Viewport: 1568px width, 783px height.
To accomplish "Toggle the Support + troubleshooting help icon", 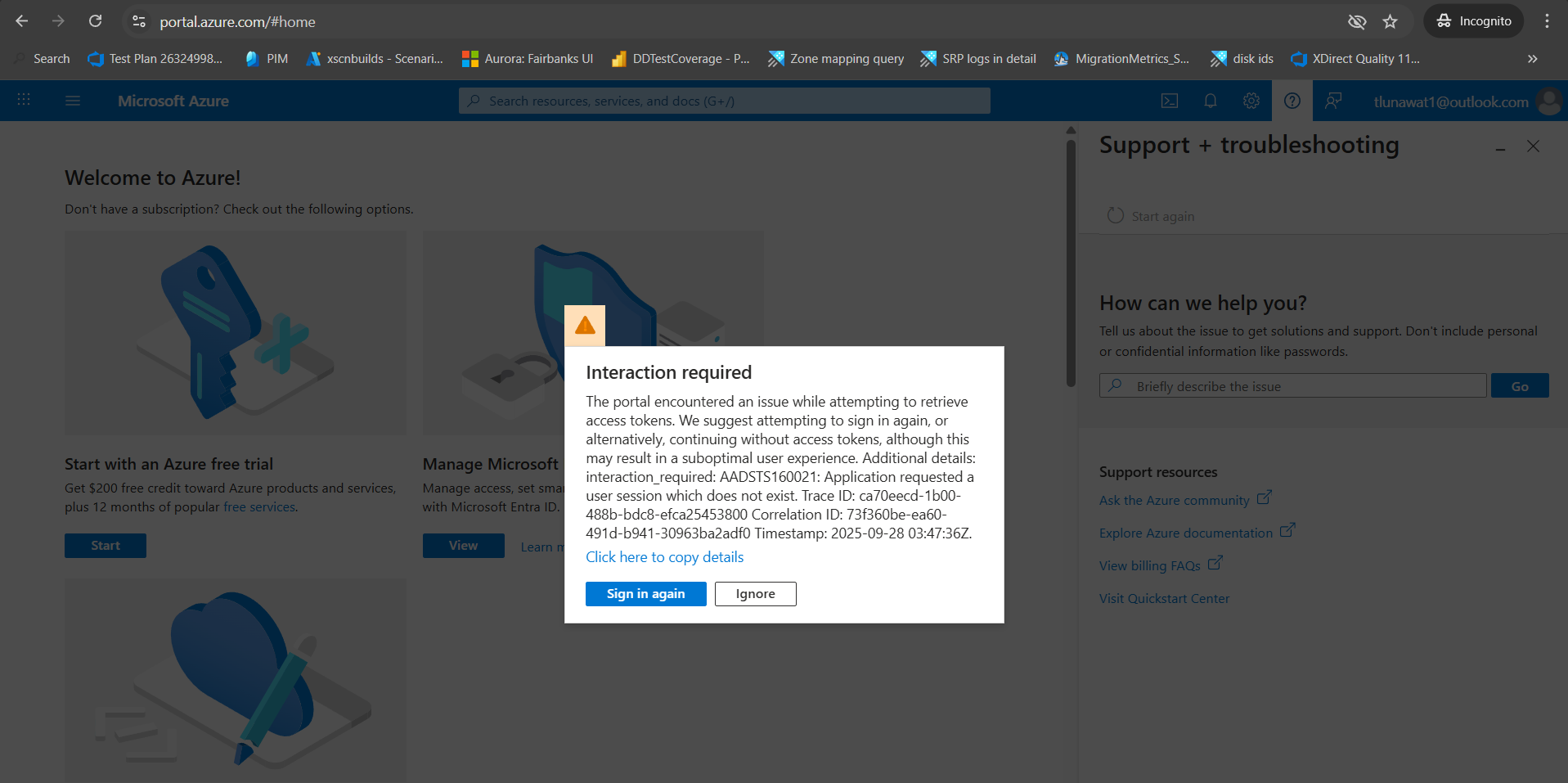I will point(1292,101).
